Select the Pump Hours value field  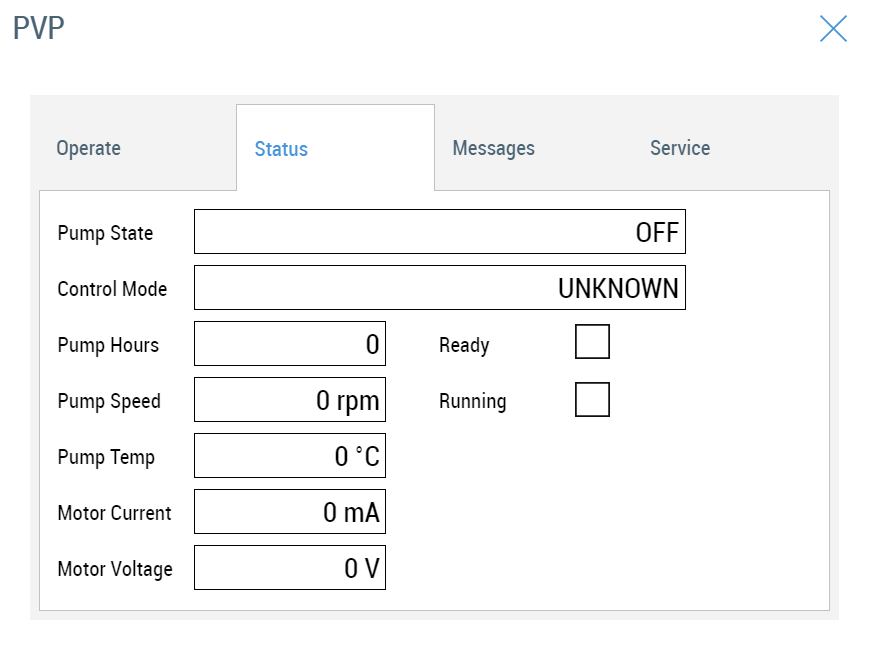point(289,344)
